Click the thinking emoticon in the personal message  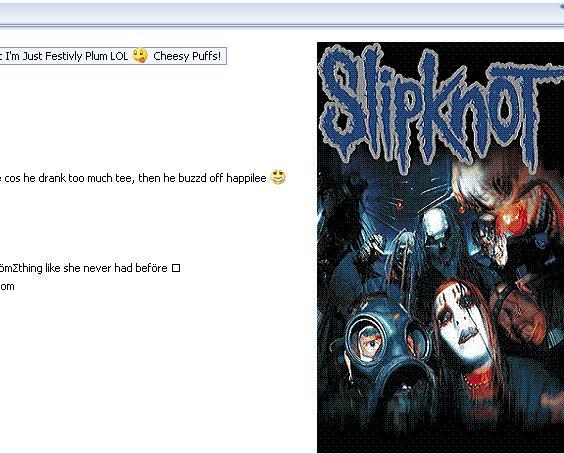(140, 56)
